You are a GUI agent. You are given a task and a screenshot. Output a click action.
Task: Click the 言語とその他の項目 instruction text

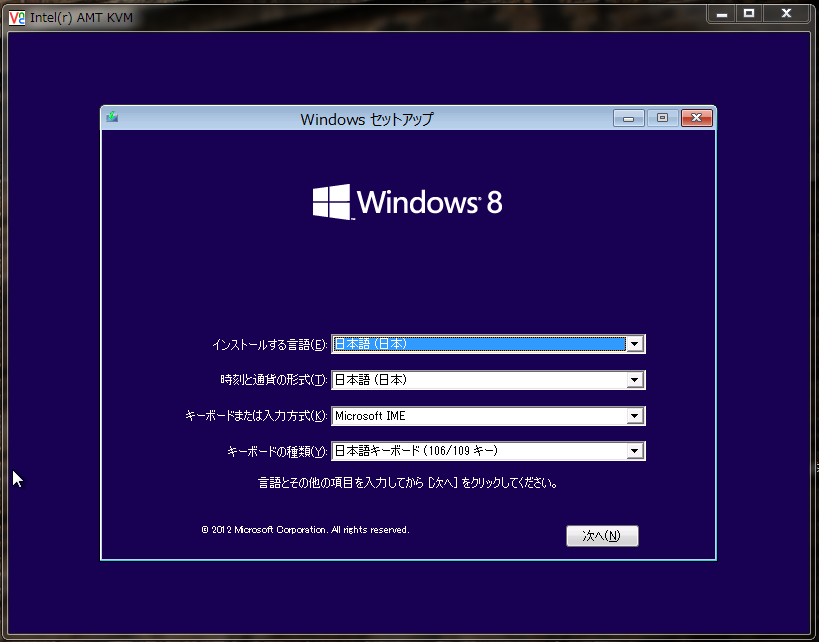[407, 483]
